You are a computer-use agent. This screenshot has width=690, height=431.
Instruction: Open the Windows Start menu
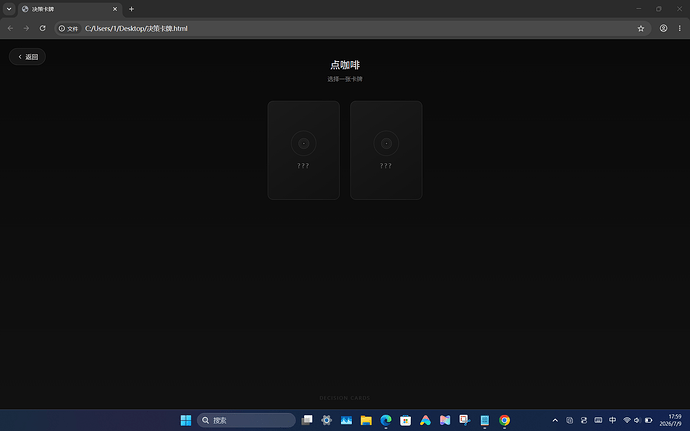point(186,420)
